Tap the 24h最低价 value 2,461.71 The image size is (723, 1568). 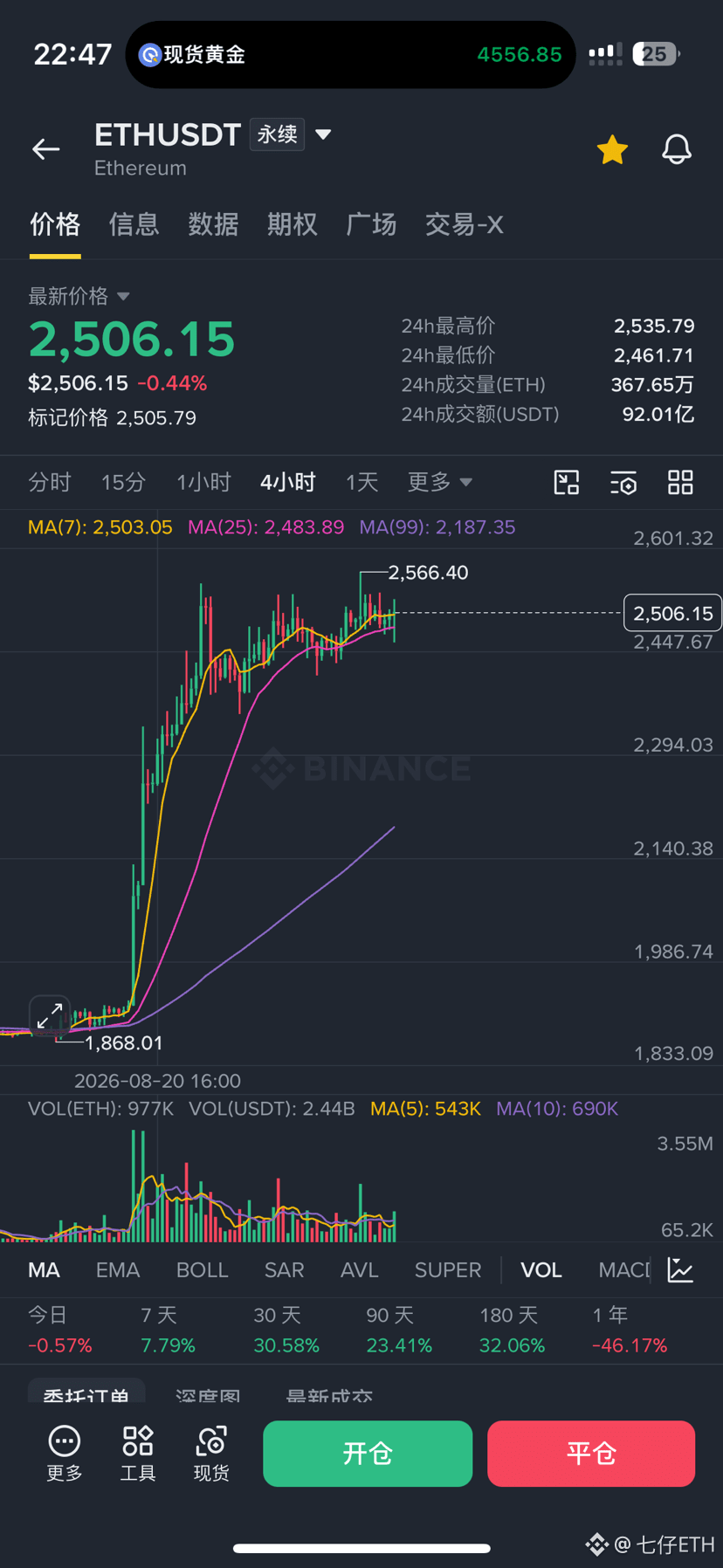click(x=654, y=355)
